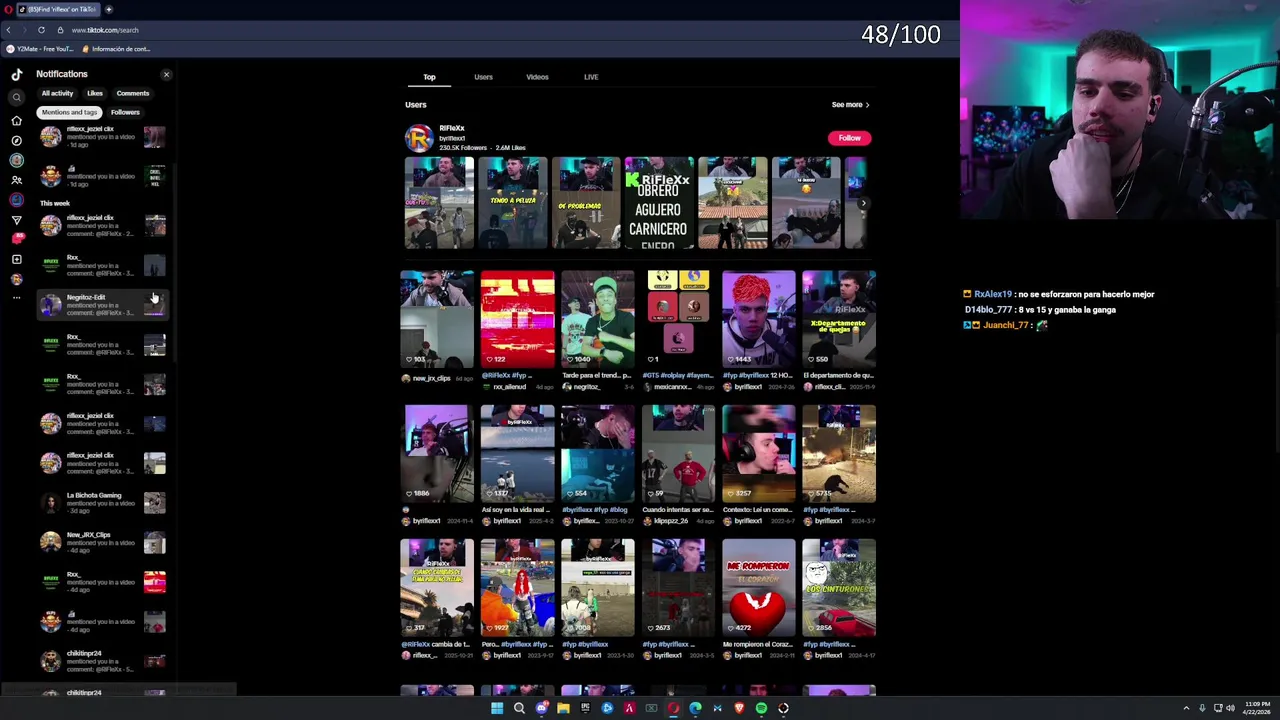Open the profile avatar icon in sidebar
The image size is (1280, 720).
[16, 279]
